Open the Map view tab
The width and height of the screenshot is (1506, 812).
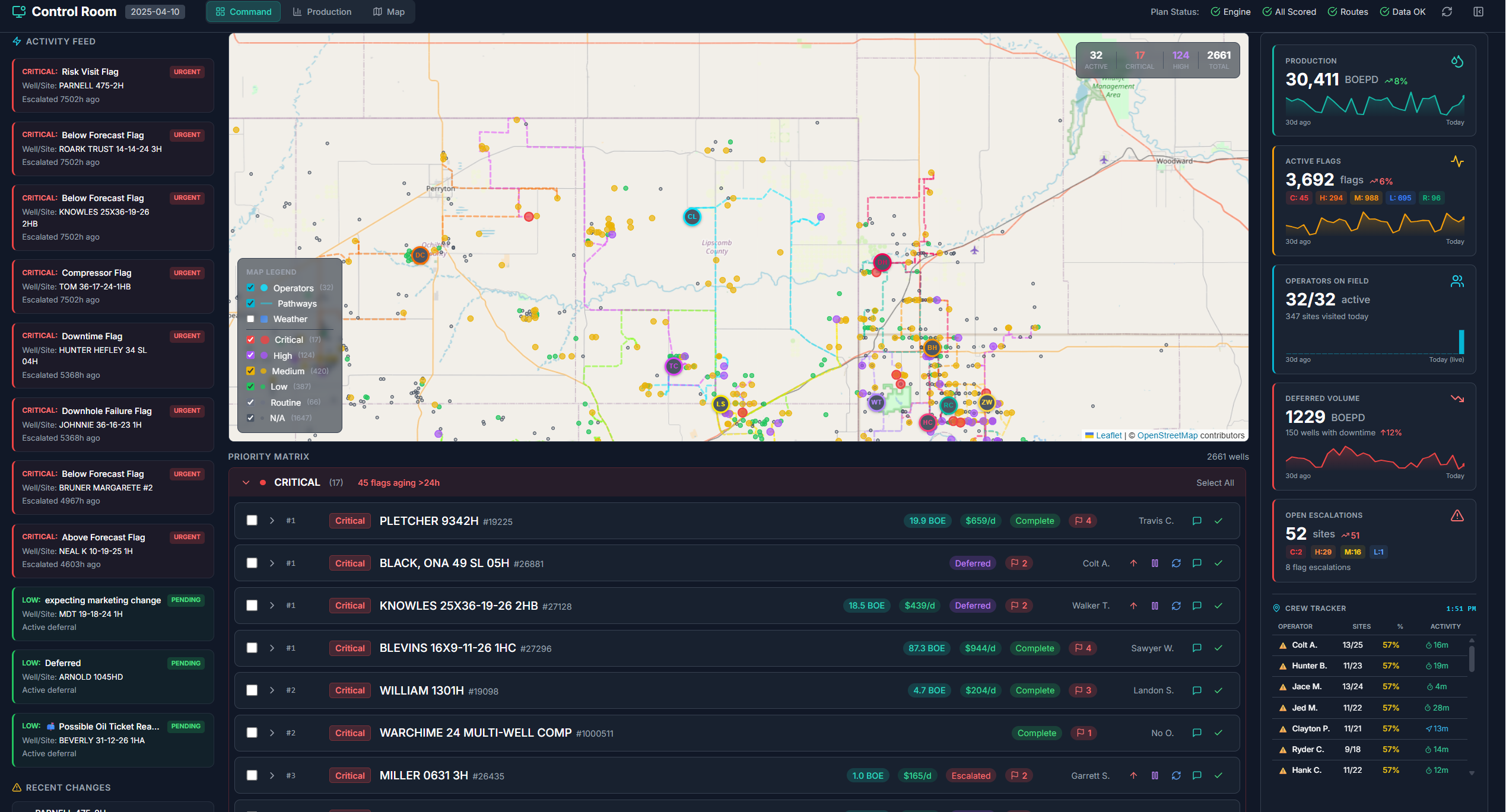pyautogui.click(x=389, y=11)
